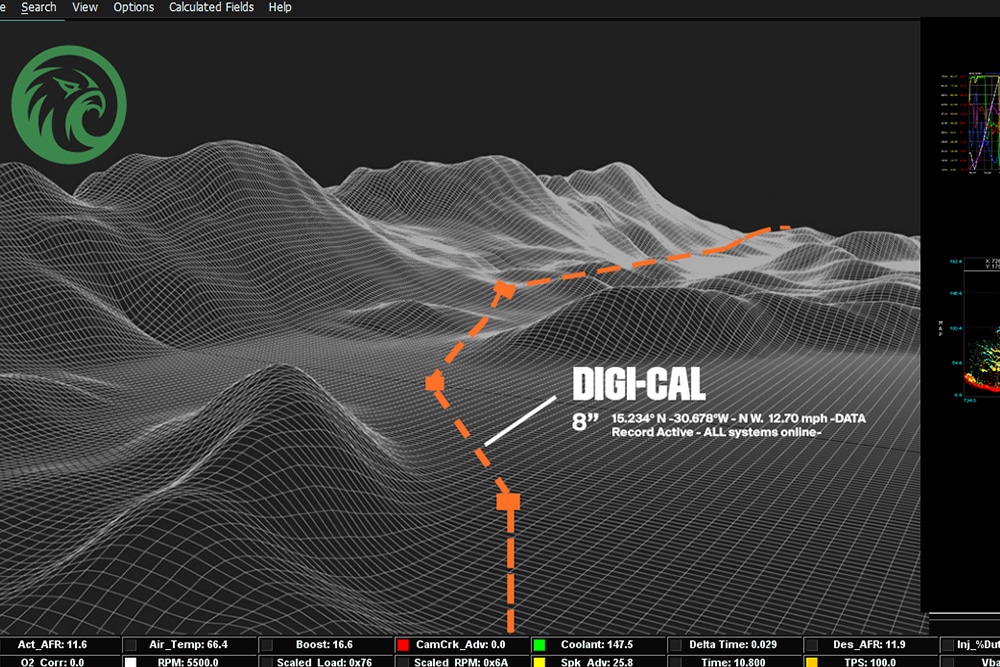Open the multi-line graph thumbnail
Screen dimensions: 1000x667
pyautogui.click(x=968, y=122)
